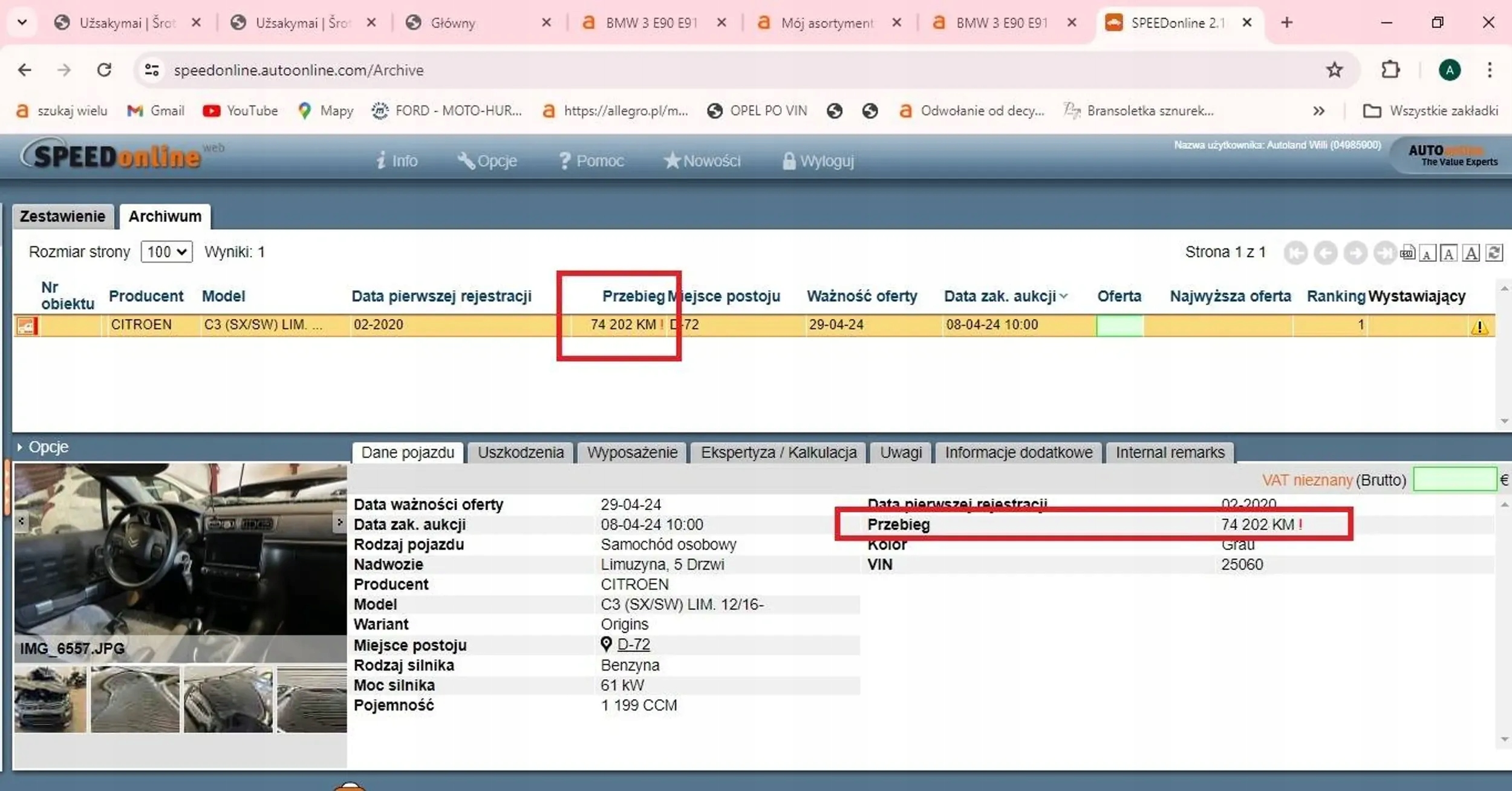Click next image arrow on photo

pyautogui.click(x=339, y=522)
